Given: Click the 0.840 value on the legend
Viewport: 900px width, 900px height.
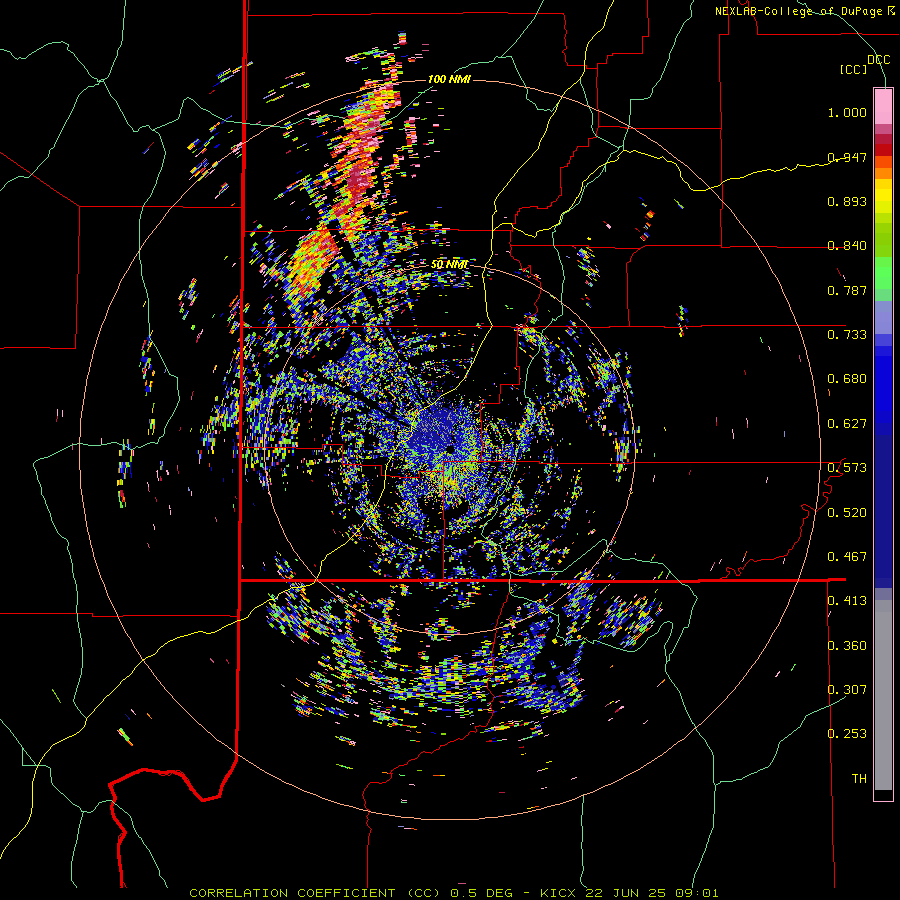Looking at the screenshot, I should 847,246.
